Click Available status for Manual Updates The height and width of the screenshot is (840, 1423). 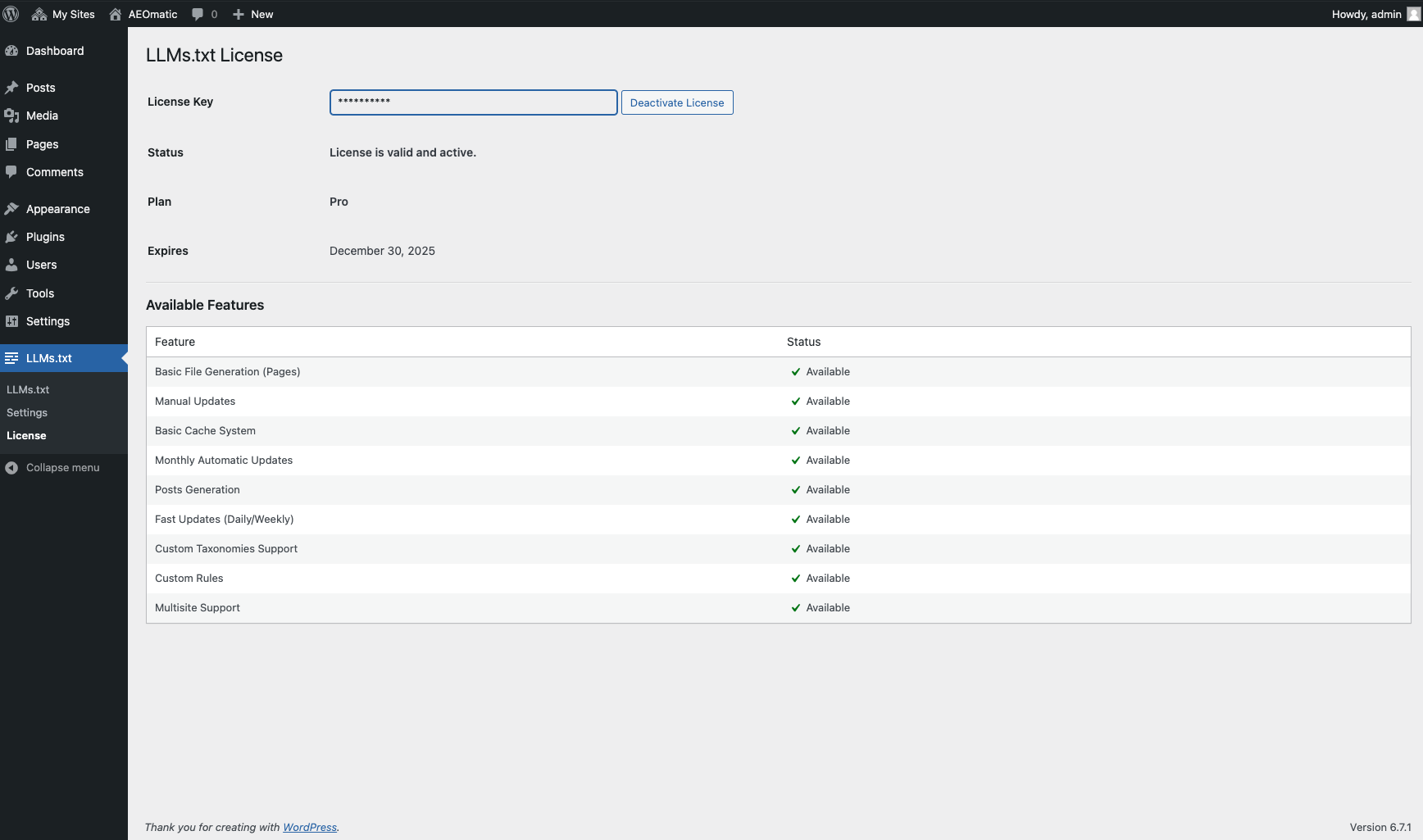pyautogui.click(x=828, y=402)
